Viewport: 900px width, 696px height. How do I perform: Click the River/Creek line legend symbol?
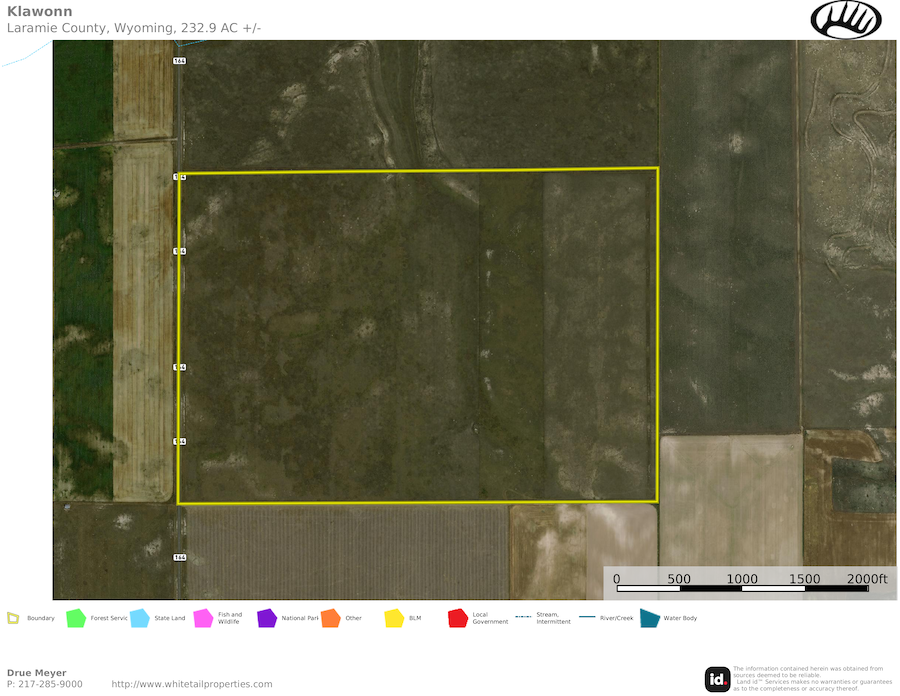coord(588,618)
